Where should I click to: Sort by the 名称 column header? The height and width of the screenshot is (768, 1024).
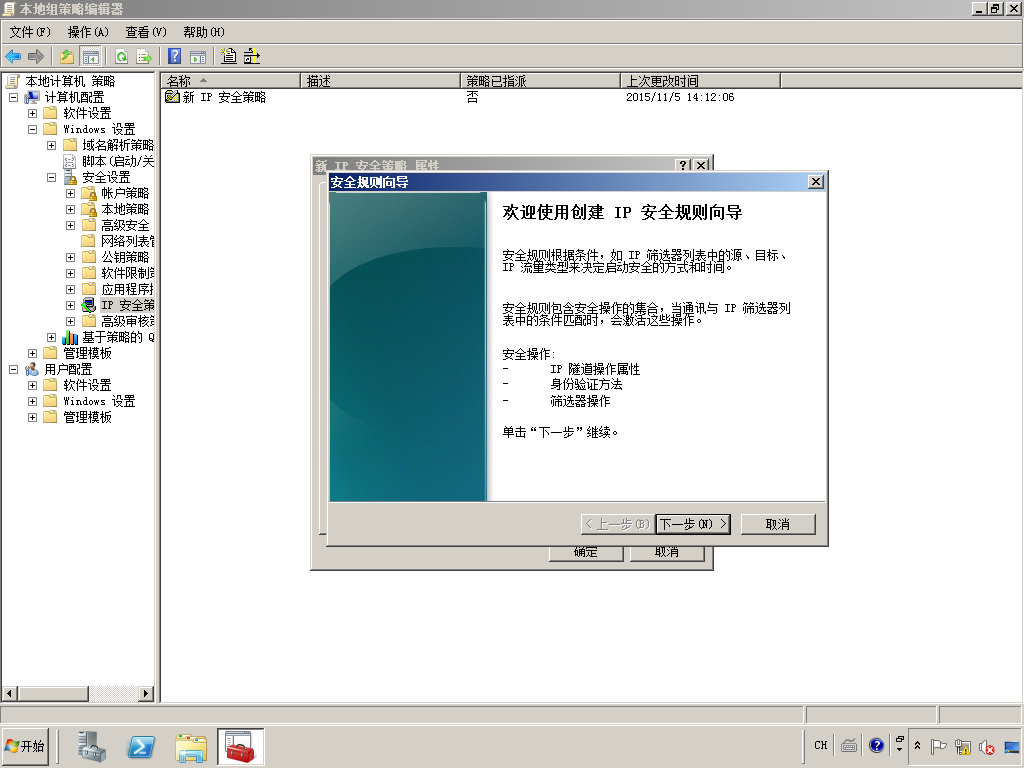pos(231,81)
